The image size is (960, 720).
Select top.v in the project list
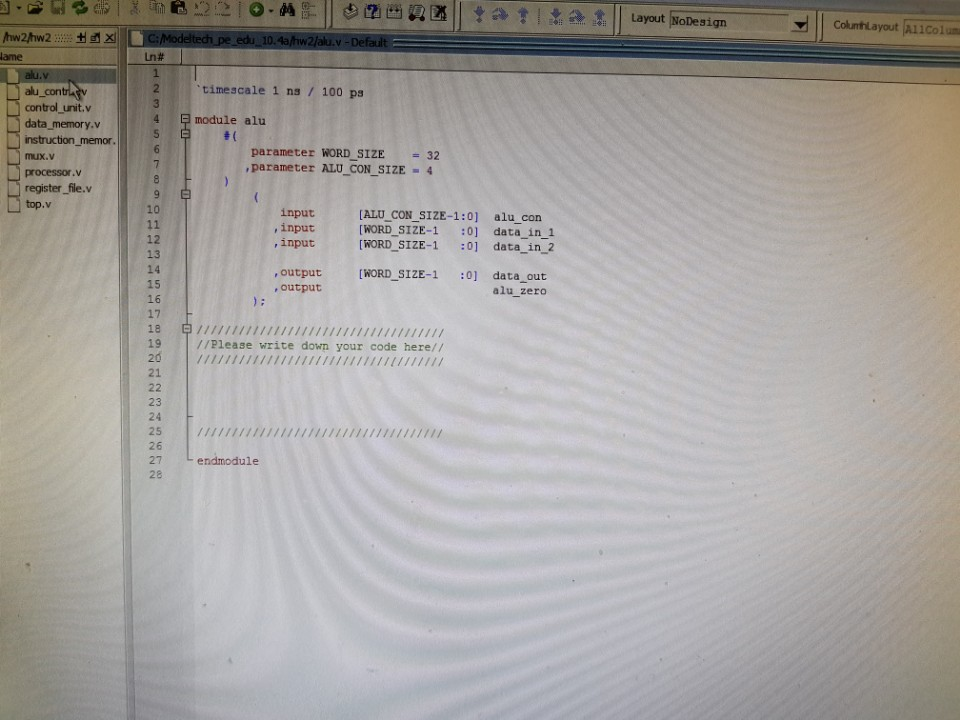click(x=38, y=204)
